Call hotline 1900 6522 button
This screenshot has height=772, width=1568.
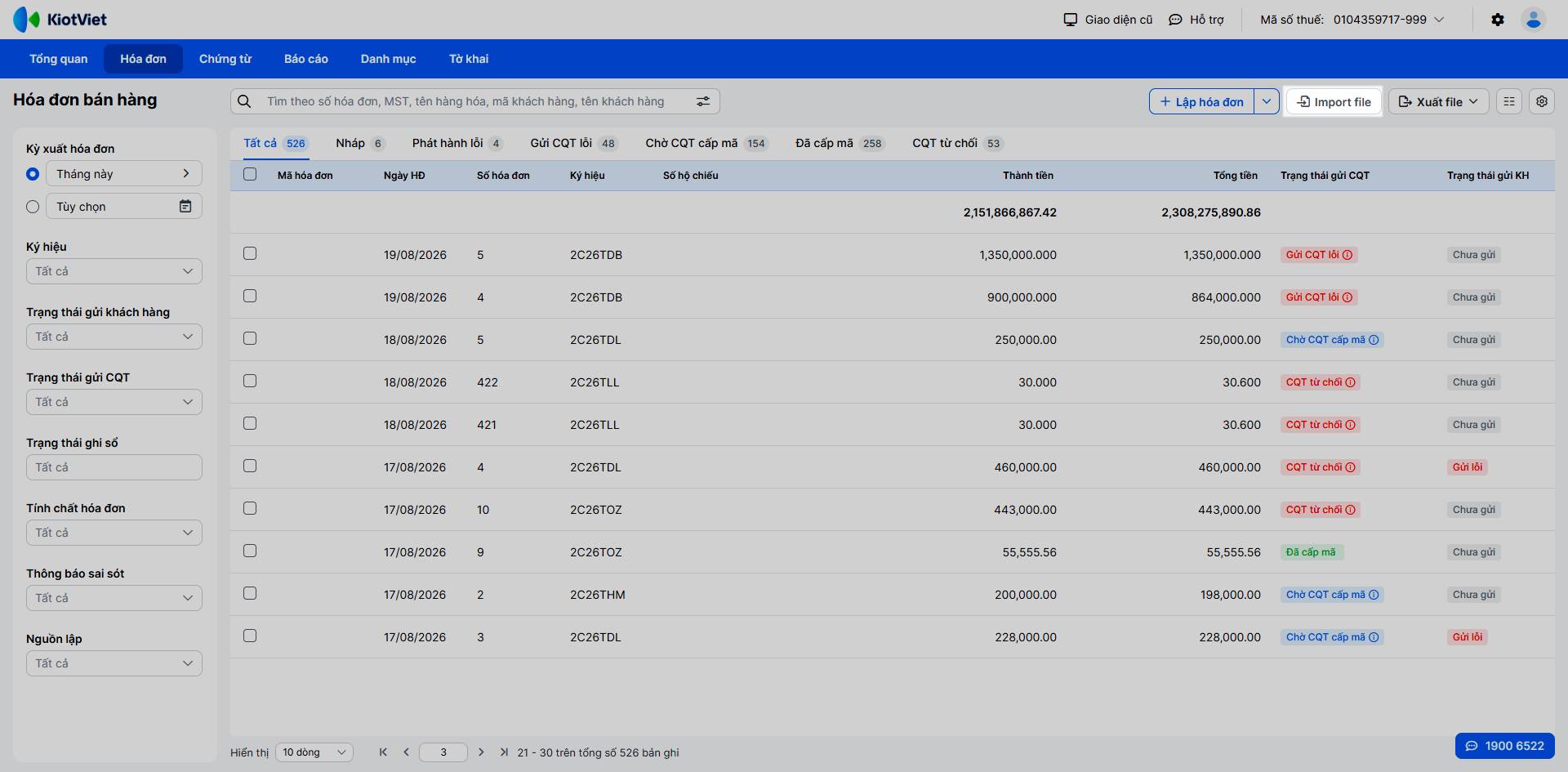click(x=1505, y=746)
